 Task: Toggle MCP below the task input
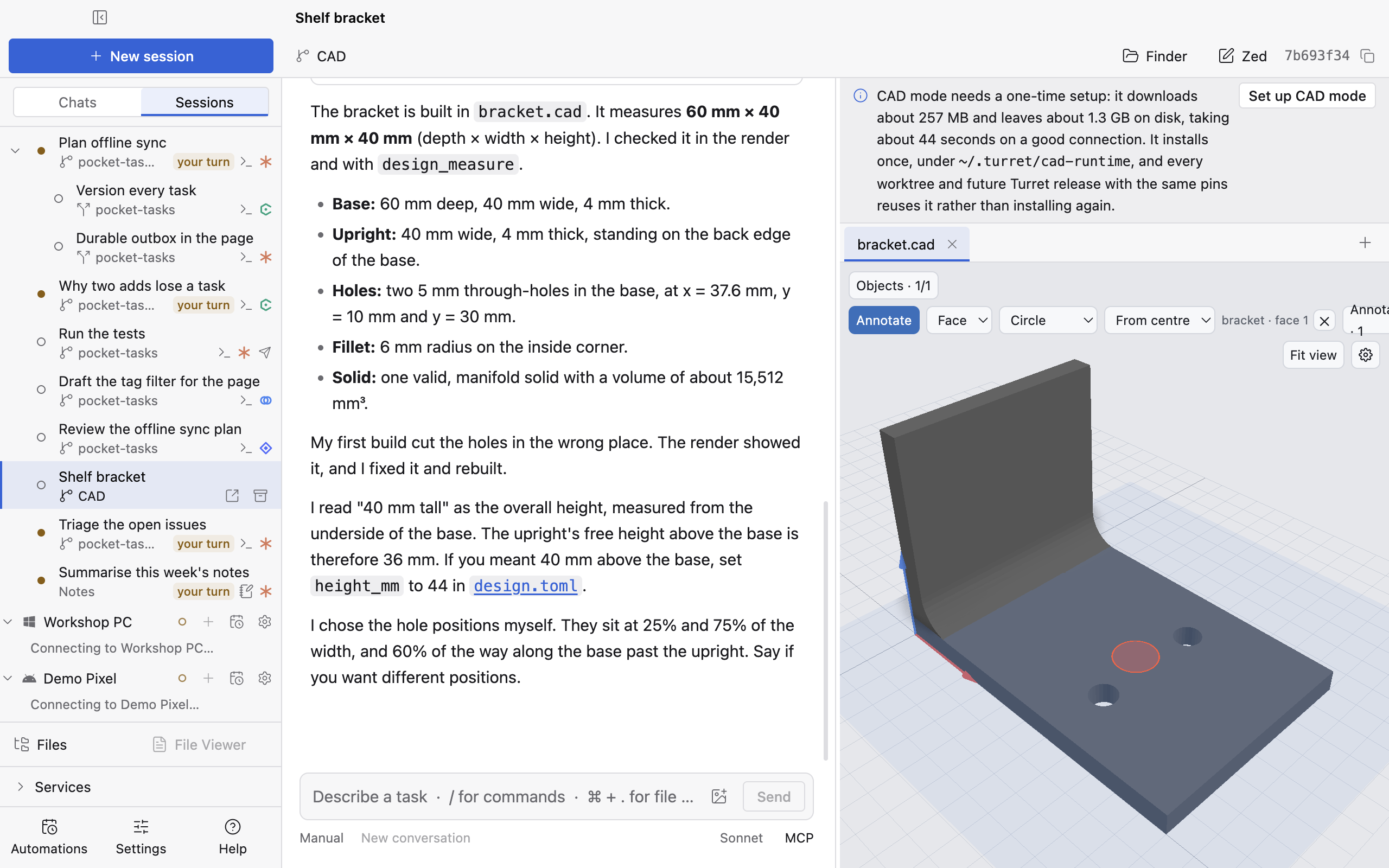tap(799, 838)
